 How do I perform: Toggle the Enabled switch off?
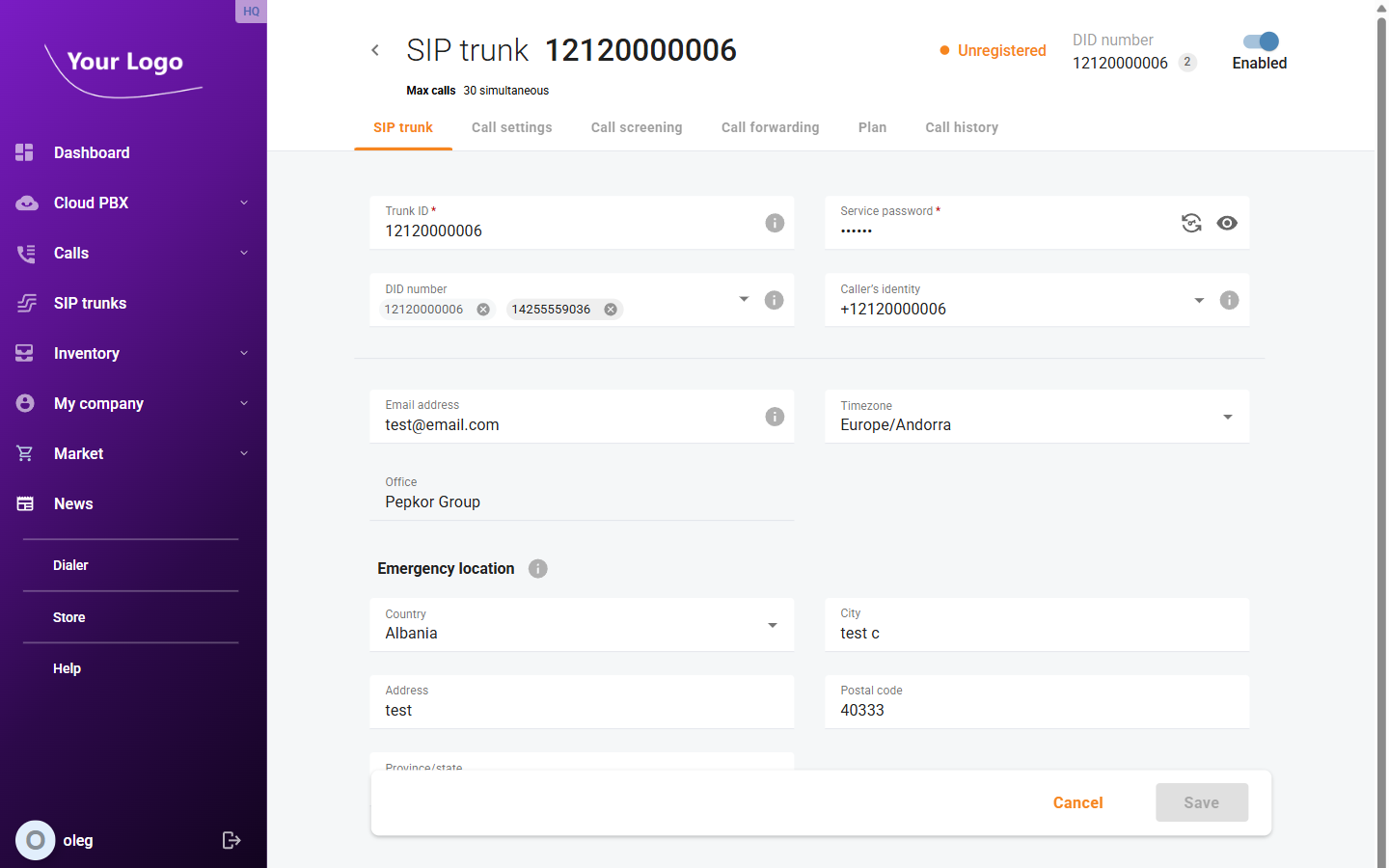pos(1261,41)
